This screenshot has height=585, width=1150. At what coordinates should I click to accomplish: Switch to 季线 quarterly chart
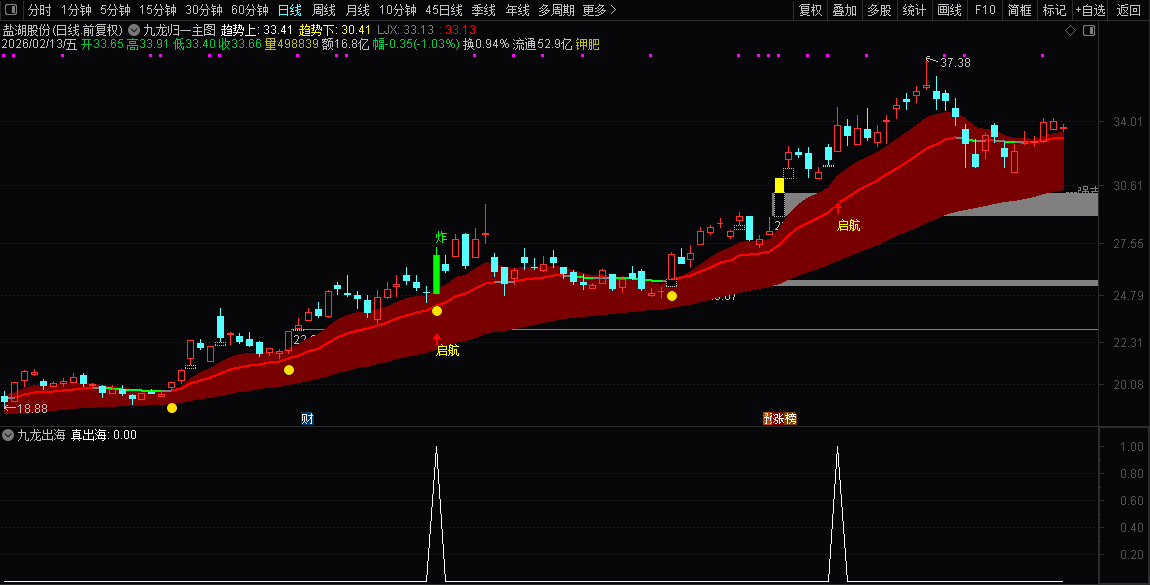[x=483, y=10]
